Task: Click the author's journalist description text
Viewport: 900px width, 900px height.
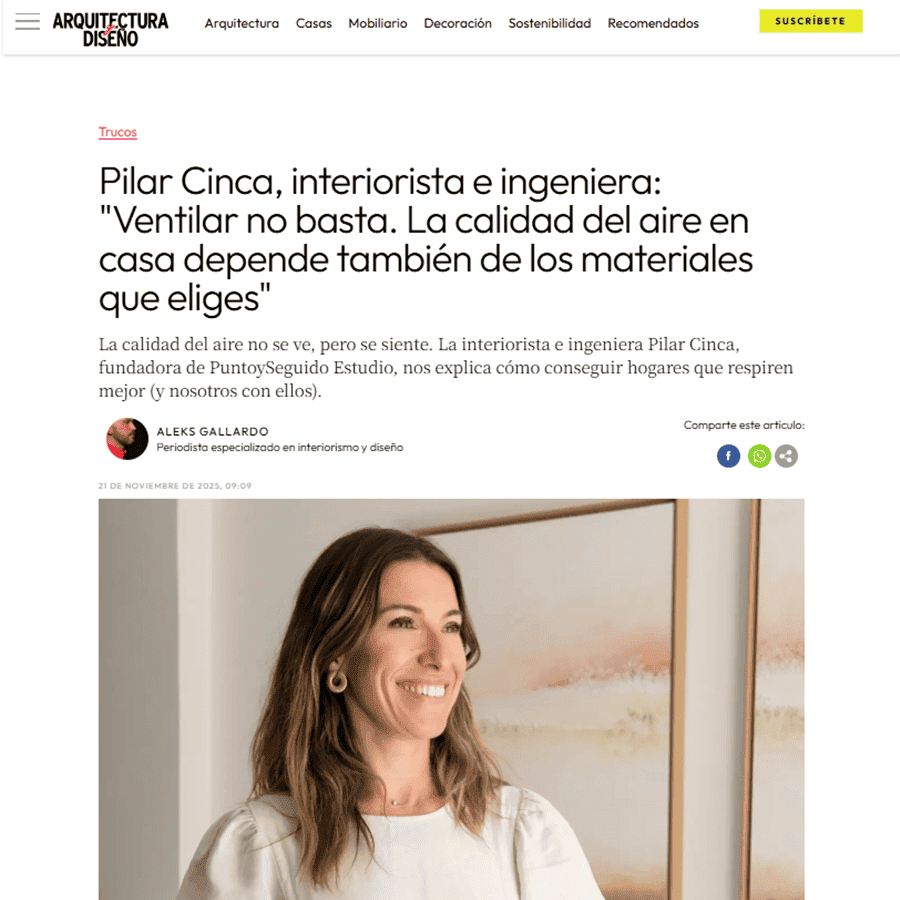Action: pos(280,448)
